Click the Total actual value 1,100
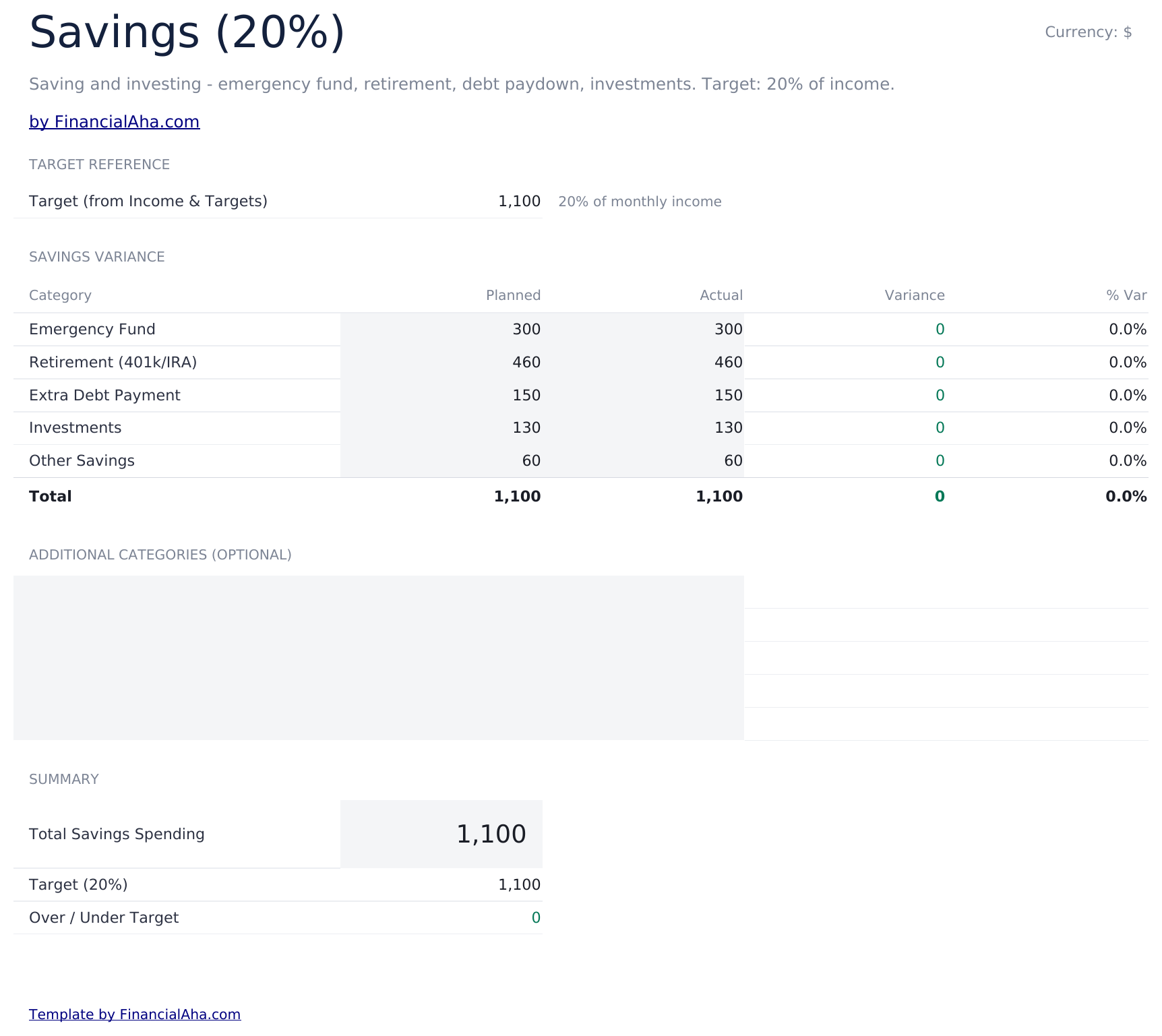Viewport: 1162px width, 1036px height. [x=719, y=497]
